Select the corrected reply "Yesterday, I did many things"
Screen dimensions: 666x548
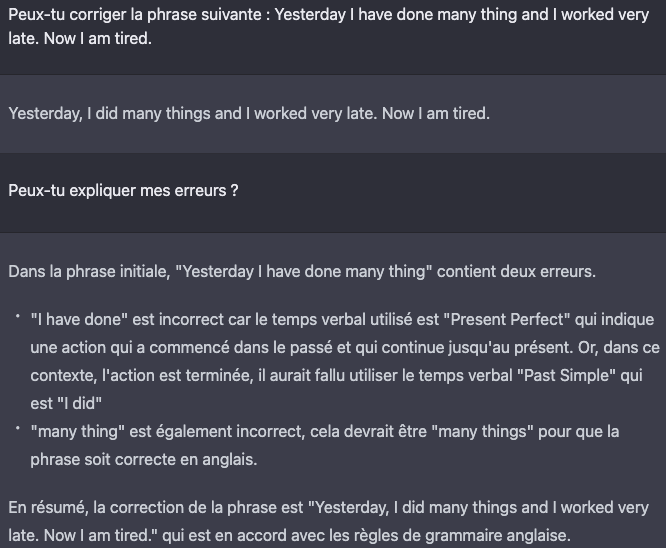tap(249, 113)
